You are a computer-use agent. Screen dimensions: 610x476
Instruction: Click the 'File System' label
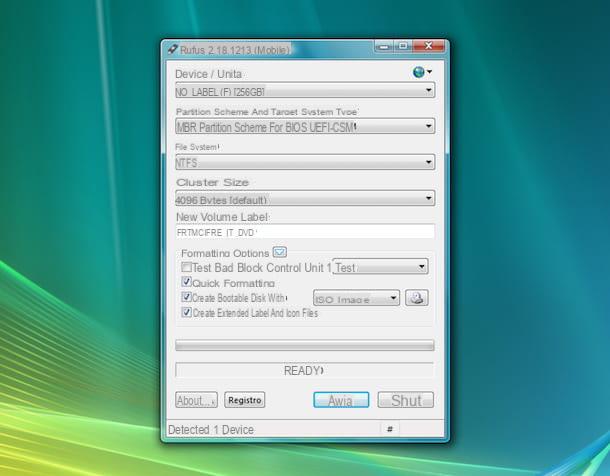coord(197,147)
